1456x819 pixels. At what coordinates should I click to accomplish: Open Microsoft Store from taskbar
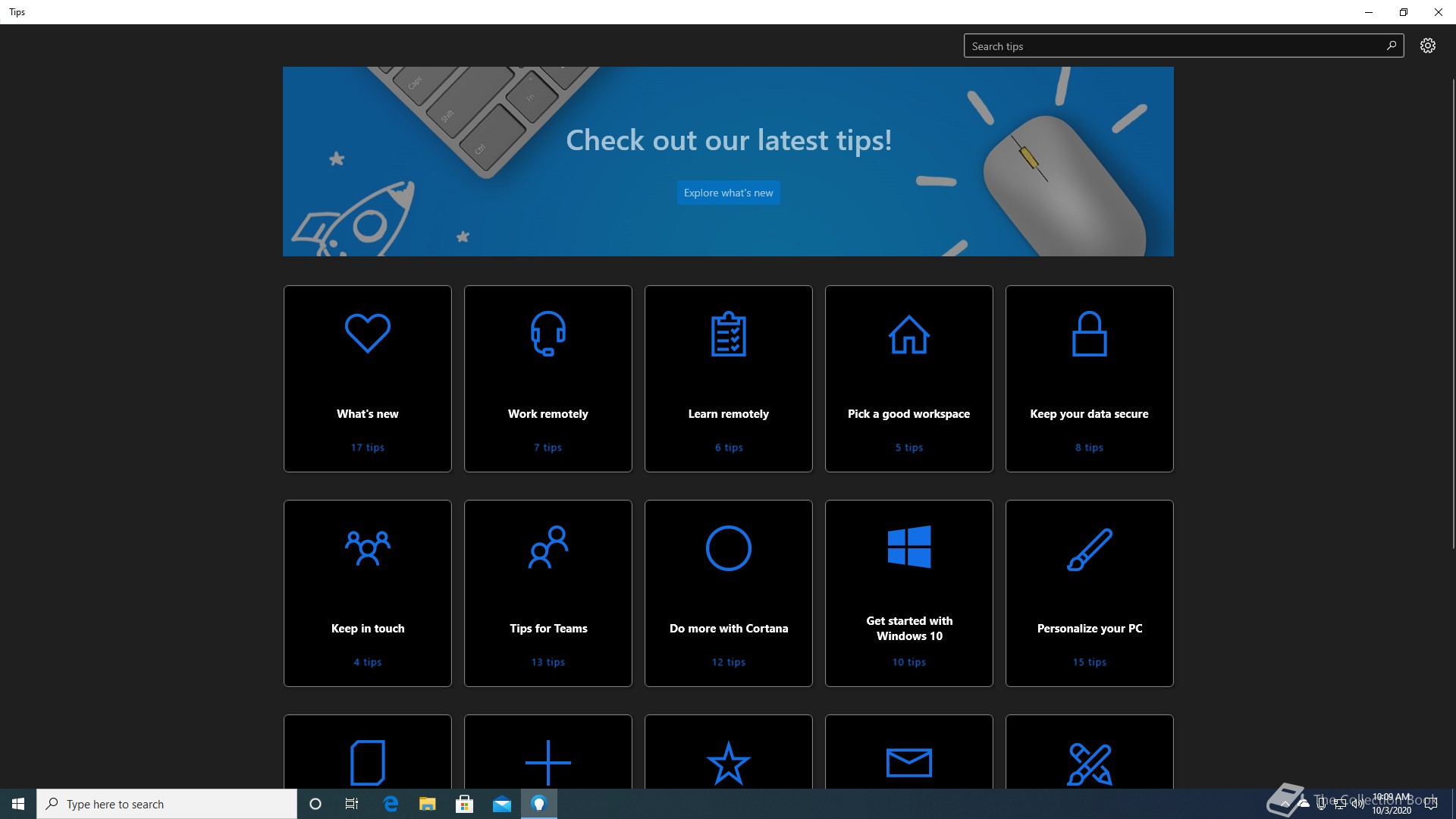465,804
